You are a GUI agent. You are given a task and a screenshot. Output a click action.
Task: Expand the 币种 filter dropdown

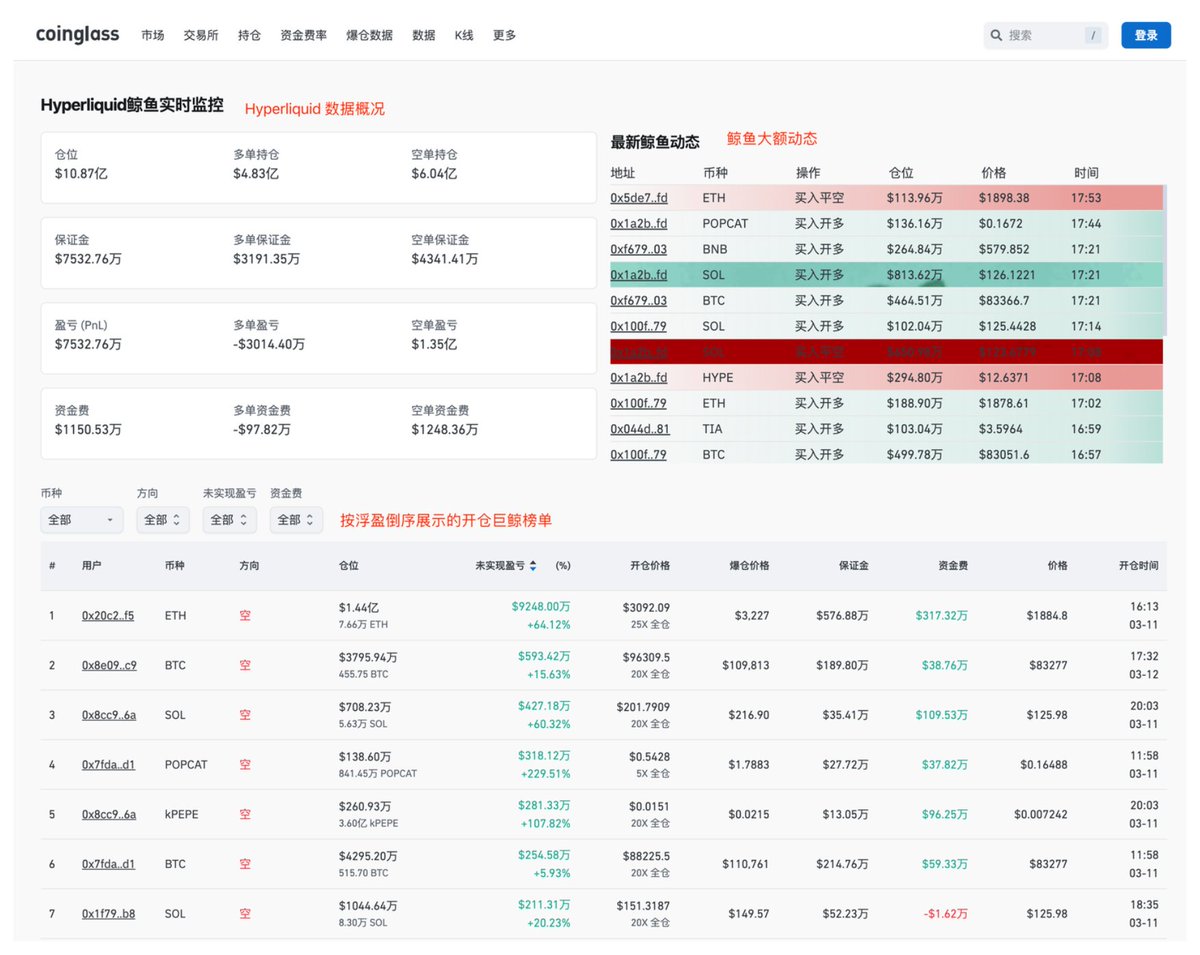tap(82, 520)
